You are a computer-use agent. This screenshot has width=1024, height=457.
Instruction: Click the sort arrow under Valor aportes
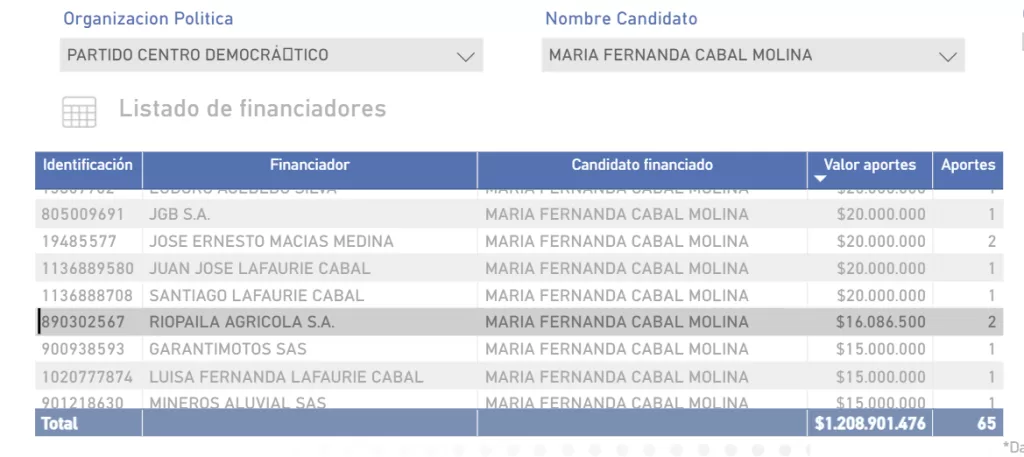pyautogui.click(x=821, y=179)
